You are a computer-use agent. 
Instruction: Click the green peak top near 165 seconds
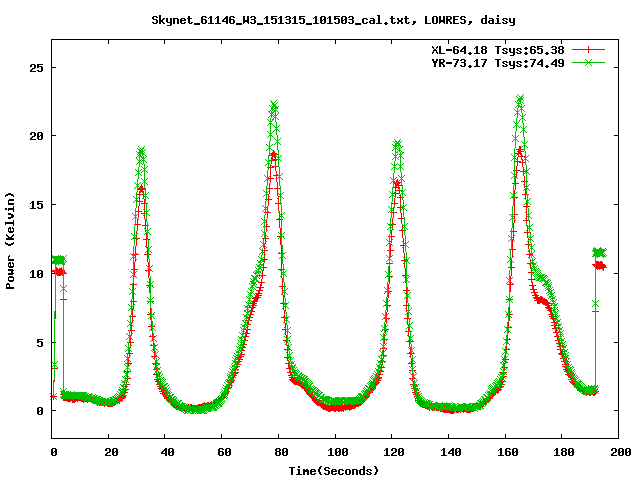coord(520,99)
